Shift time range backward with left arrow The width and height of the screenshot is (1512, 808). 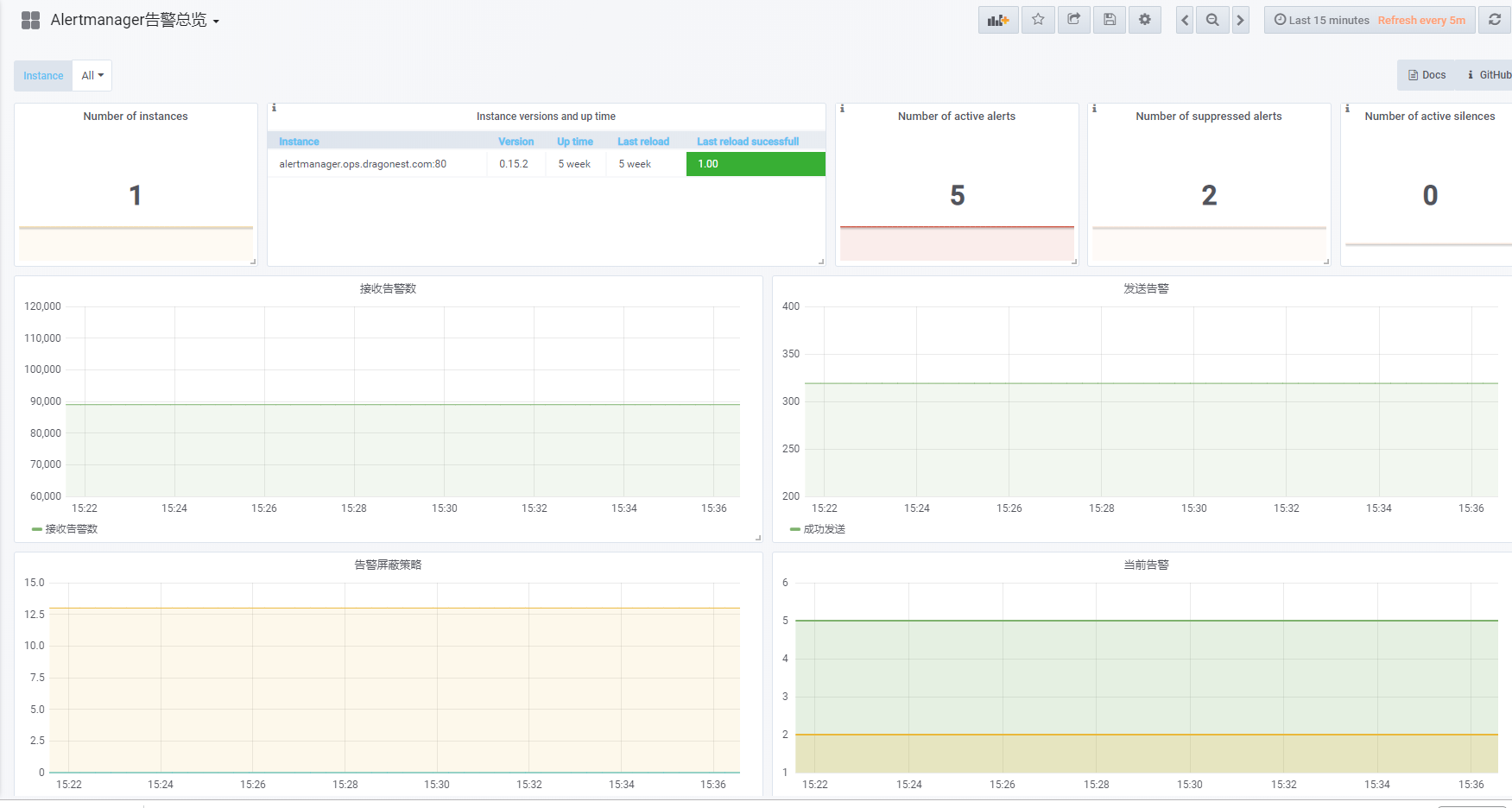(1185, 20)
